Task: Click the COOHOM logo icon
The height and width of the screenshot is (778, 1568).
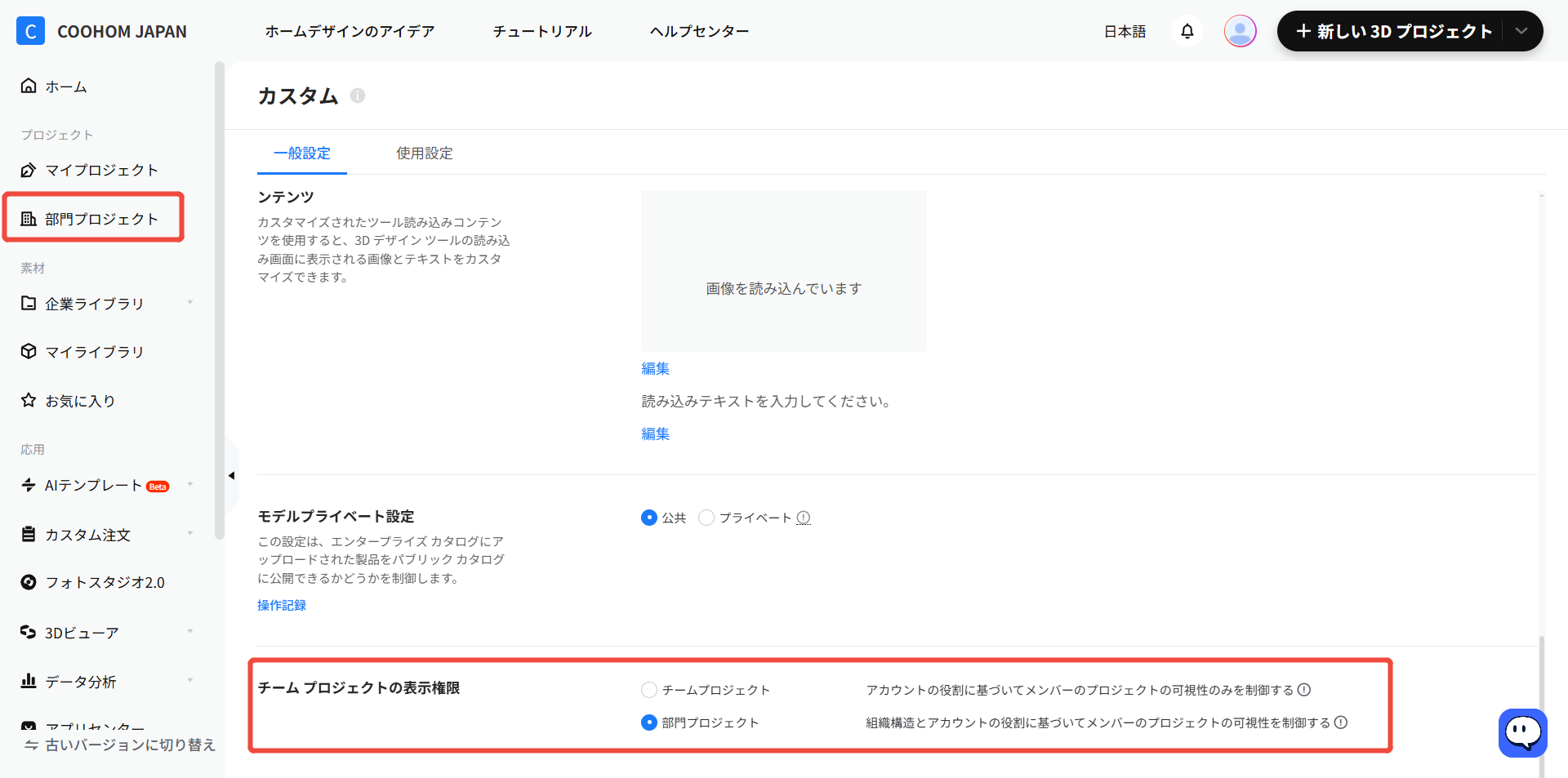Action: 30,31
